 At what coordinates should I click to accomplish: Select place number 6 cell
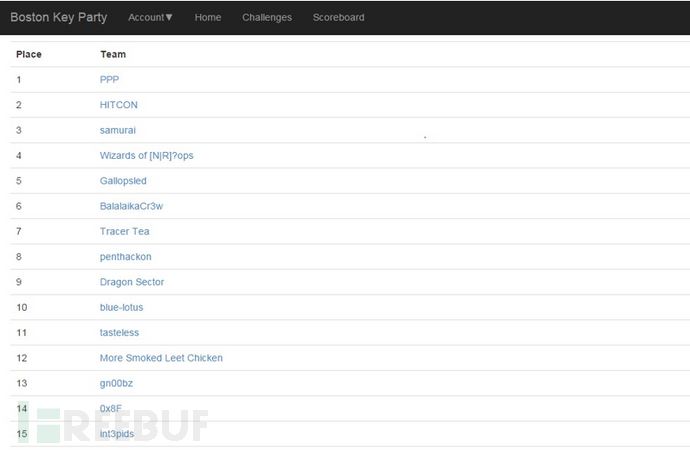click(18, 206)
